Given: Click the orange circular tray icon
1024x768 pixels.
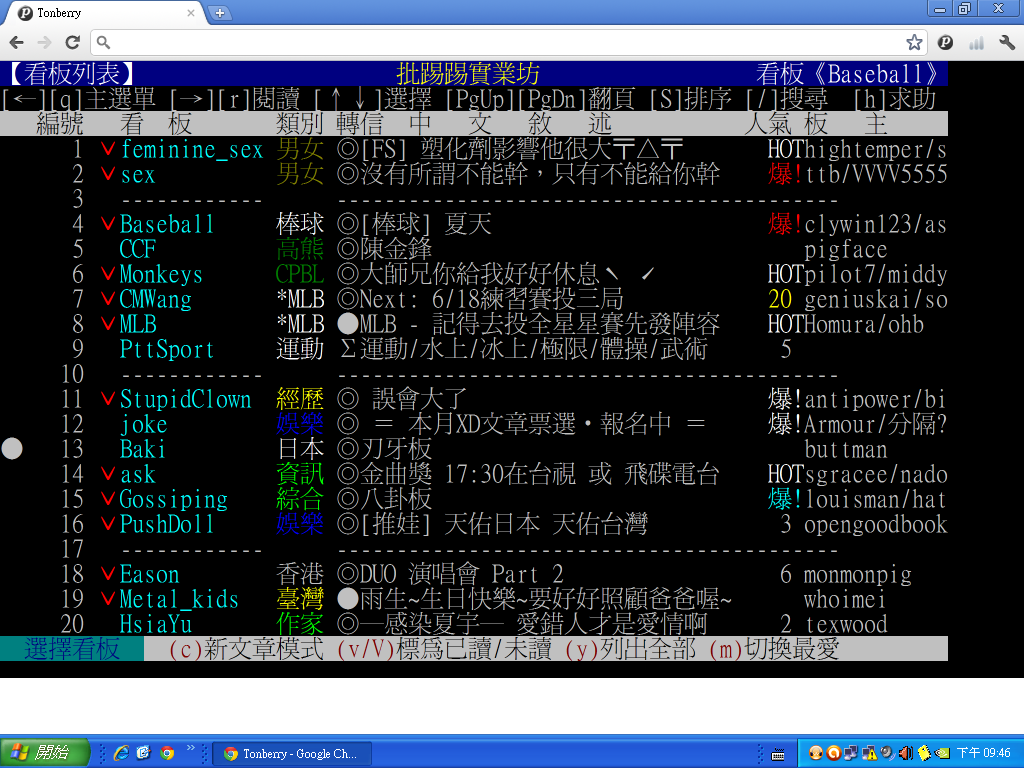Looking at the screenshot, I should (x=833, y=754).
